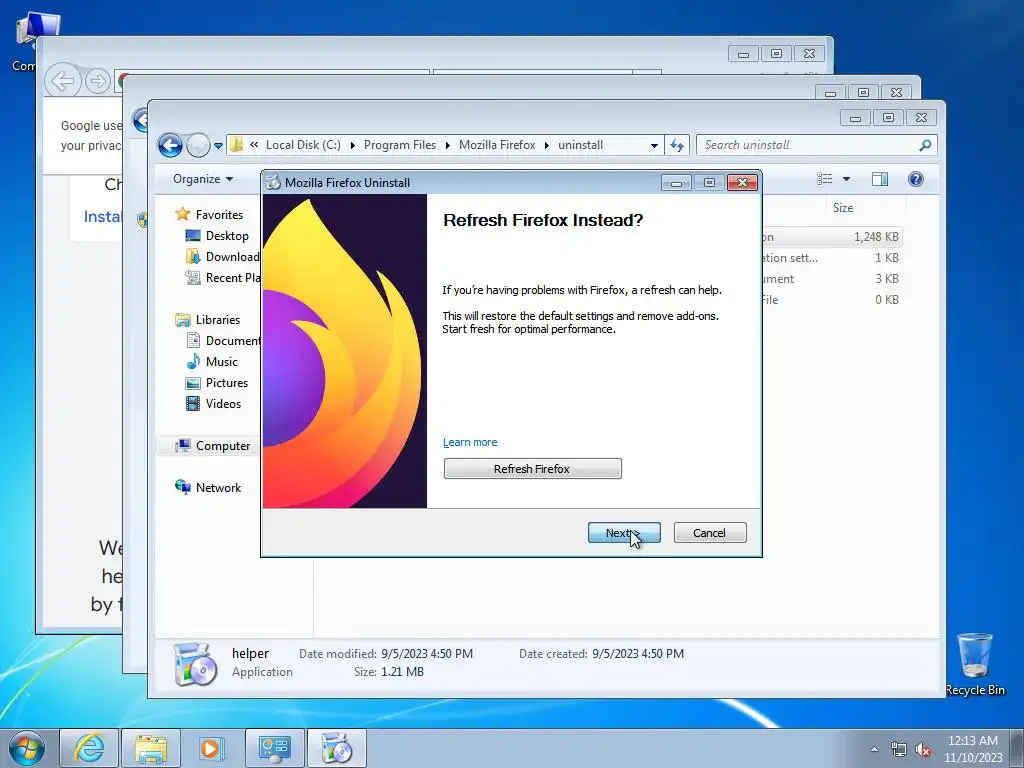
Task: Launch Internet Explorer from the taskbar
Action: pyautogui.click(x=89, y=748)
